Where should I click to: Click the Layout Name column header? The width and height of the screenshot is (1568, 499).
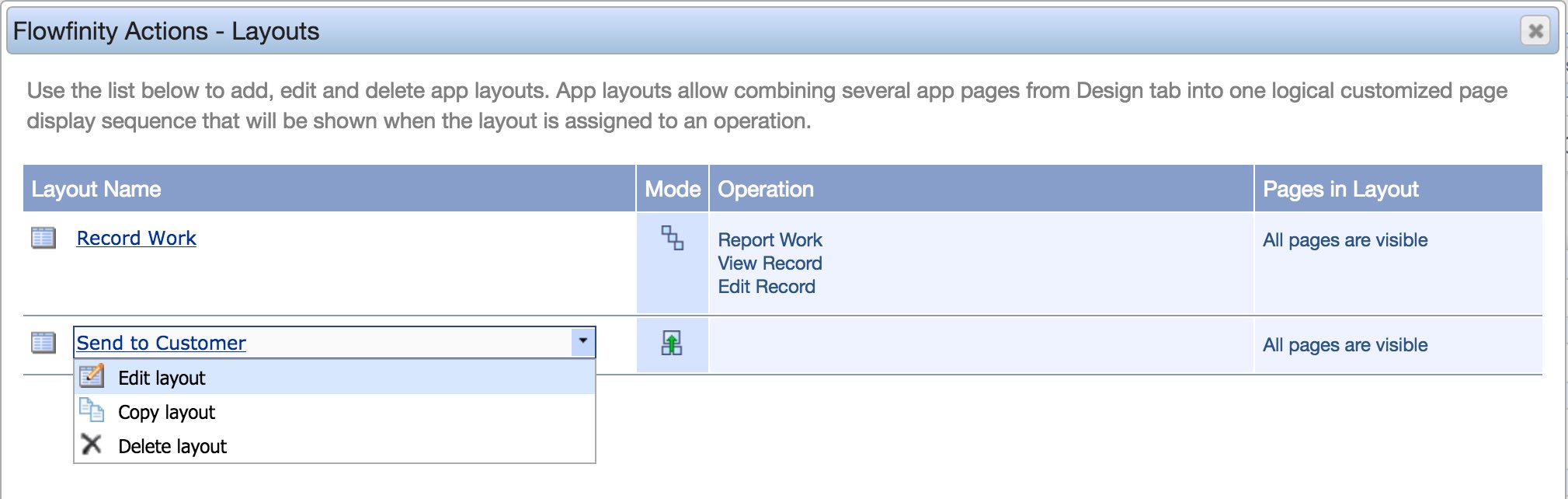coord(96,190)
